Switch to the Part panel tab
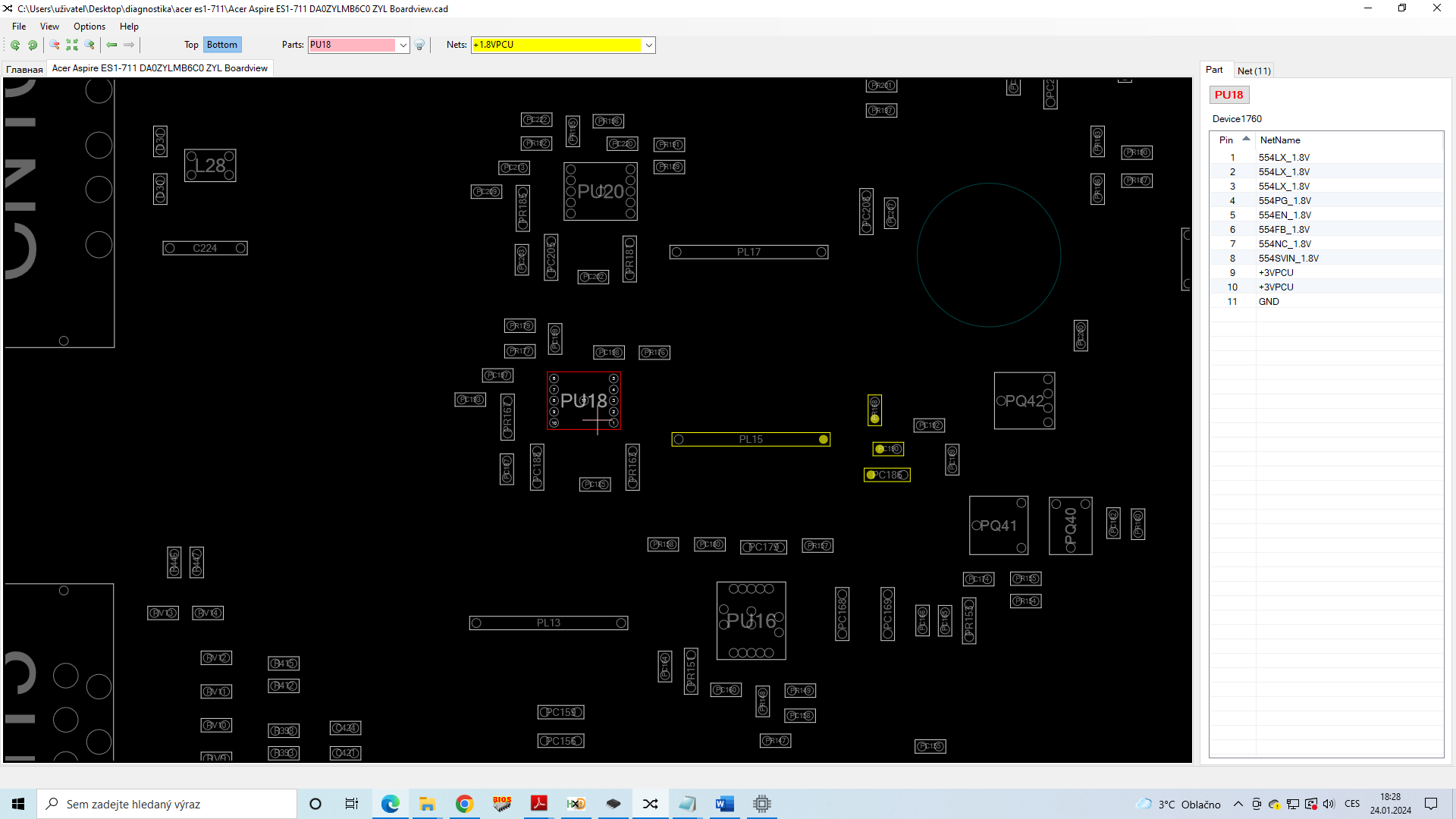 point(1214,70)
